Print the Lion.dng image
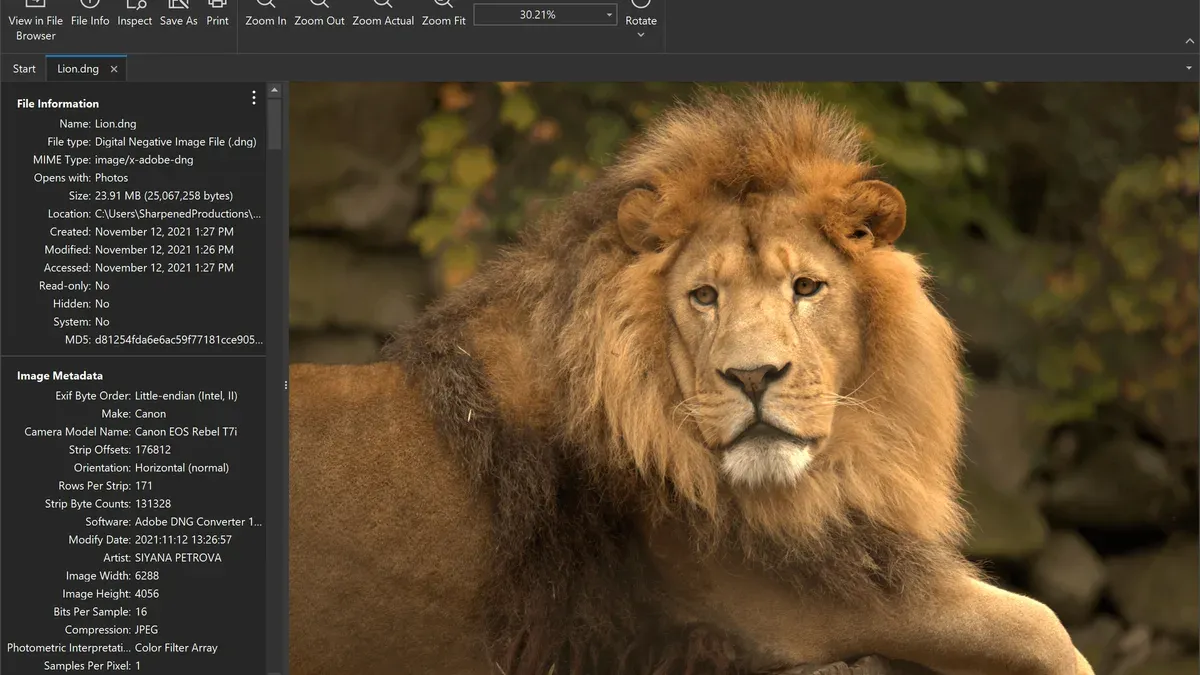Image resolution: width=1200 pixels, height=675 pixels. 218,13
